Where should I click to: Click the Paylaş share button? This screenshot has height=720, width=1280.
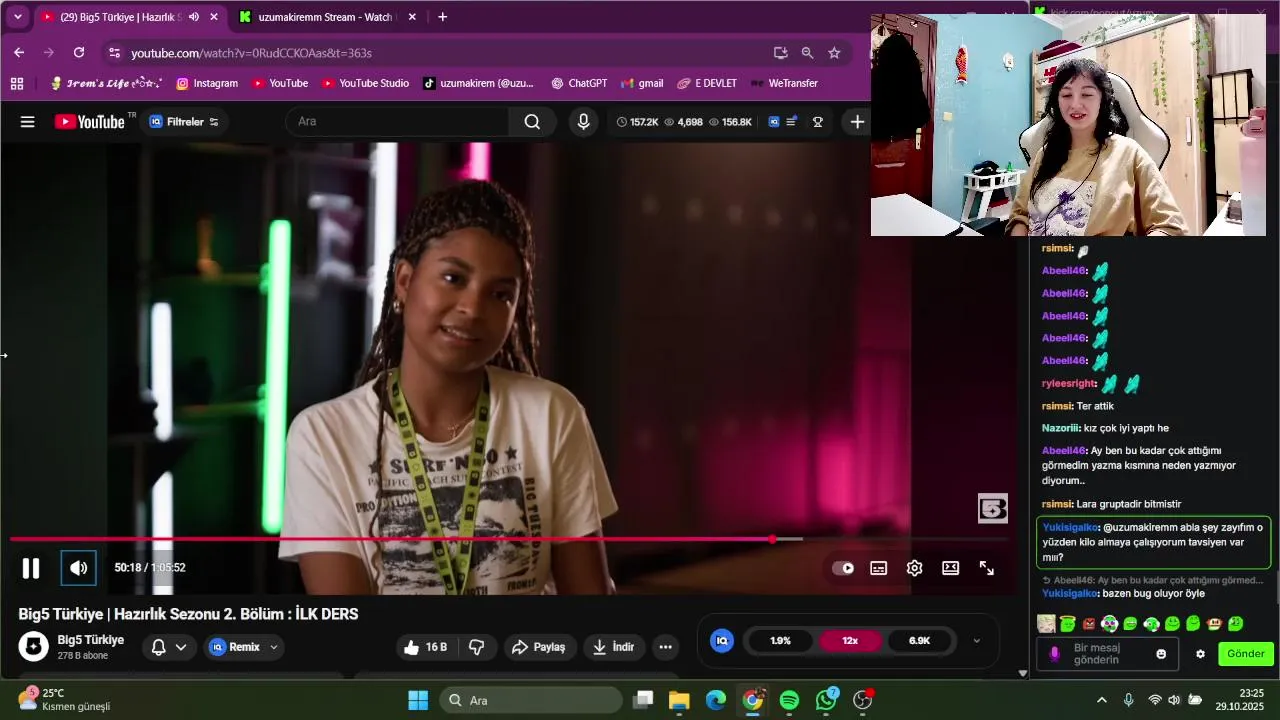pos(538,647)
